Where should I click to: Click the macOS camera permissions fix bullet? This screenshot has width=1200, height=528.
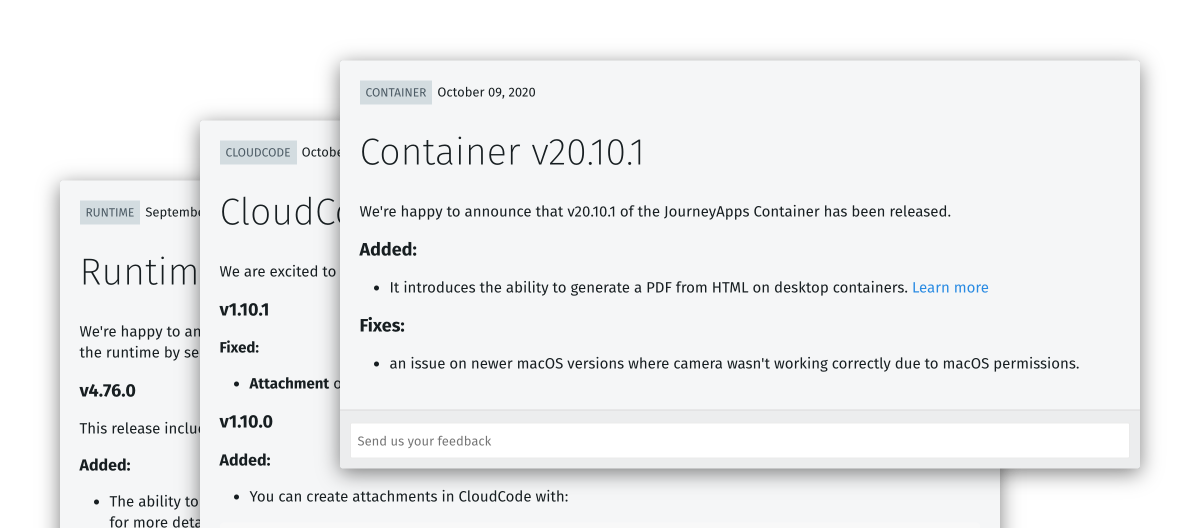(734, 363)
